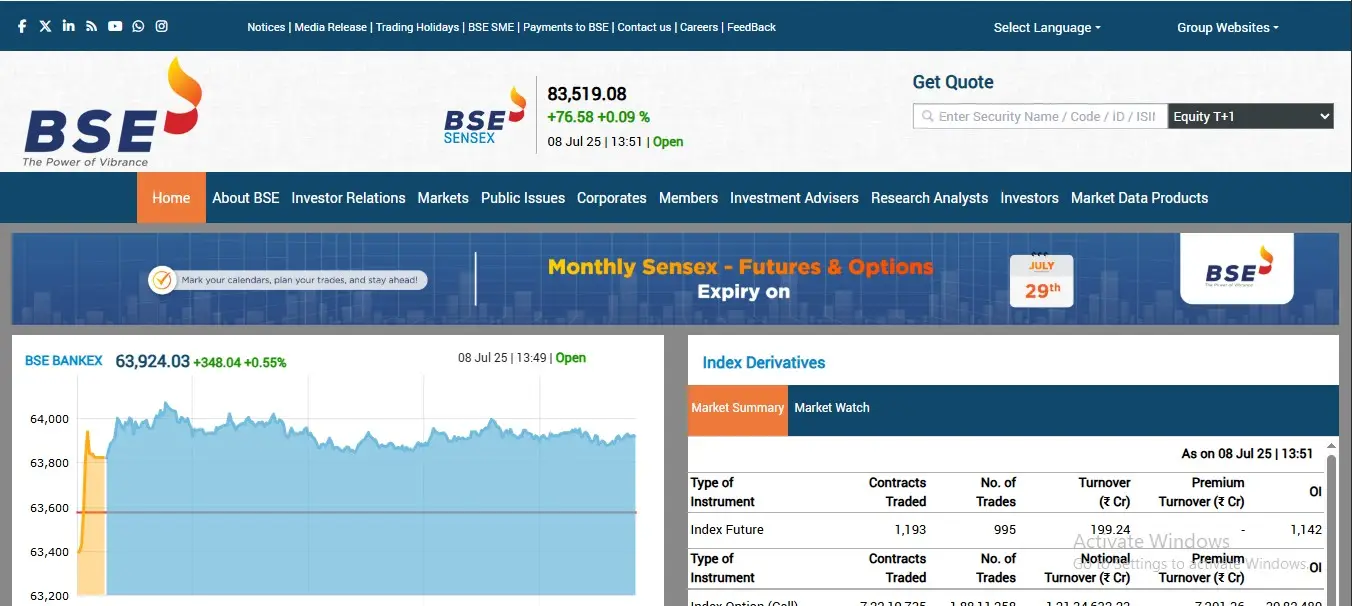Screen dimensions: 1352x606
Task: Open the Equity T+1 selector
Action: (x=1250, y=116)
